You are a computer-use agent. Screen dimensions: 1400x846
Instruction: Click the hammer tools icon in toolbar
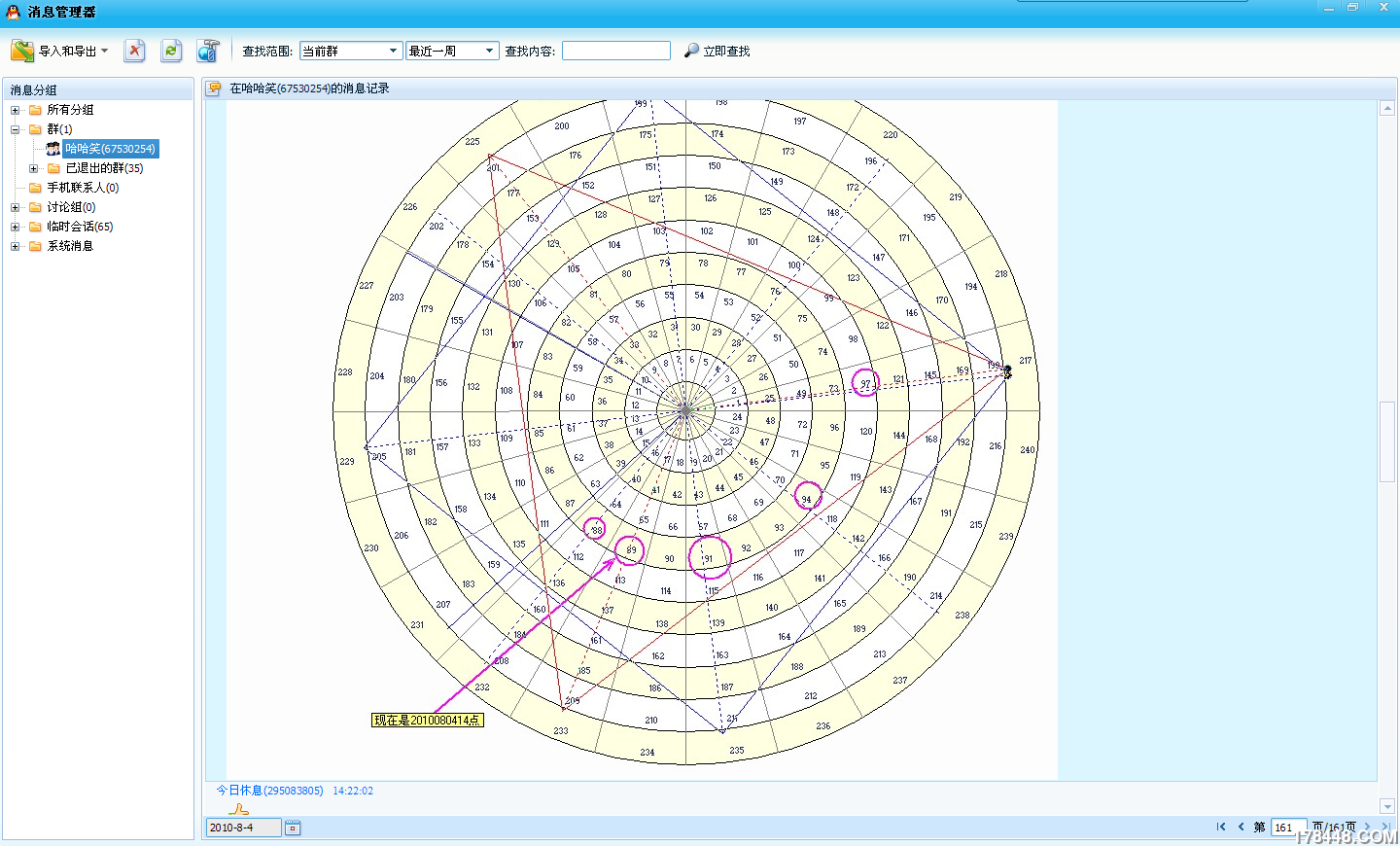coord(208,51)
